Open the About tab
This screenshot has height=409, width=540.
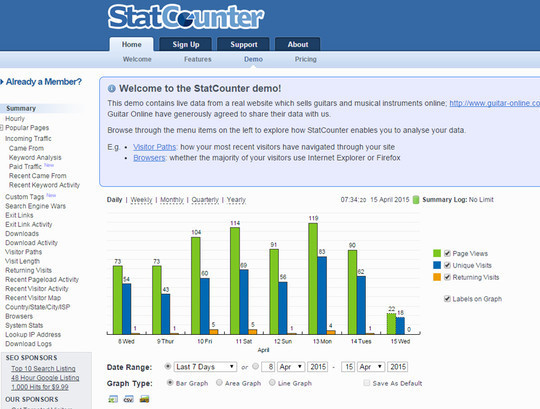point(298,44)
